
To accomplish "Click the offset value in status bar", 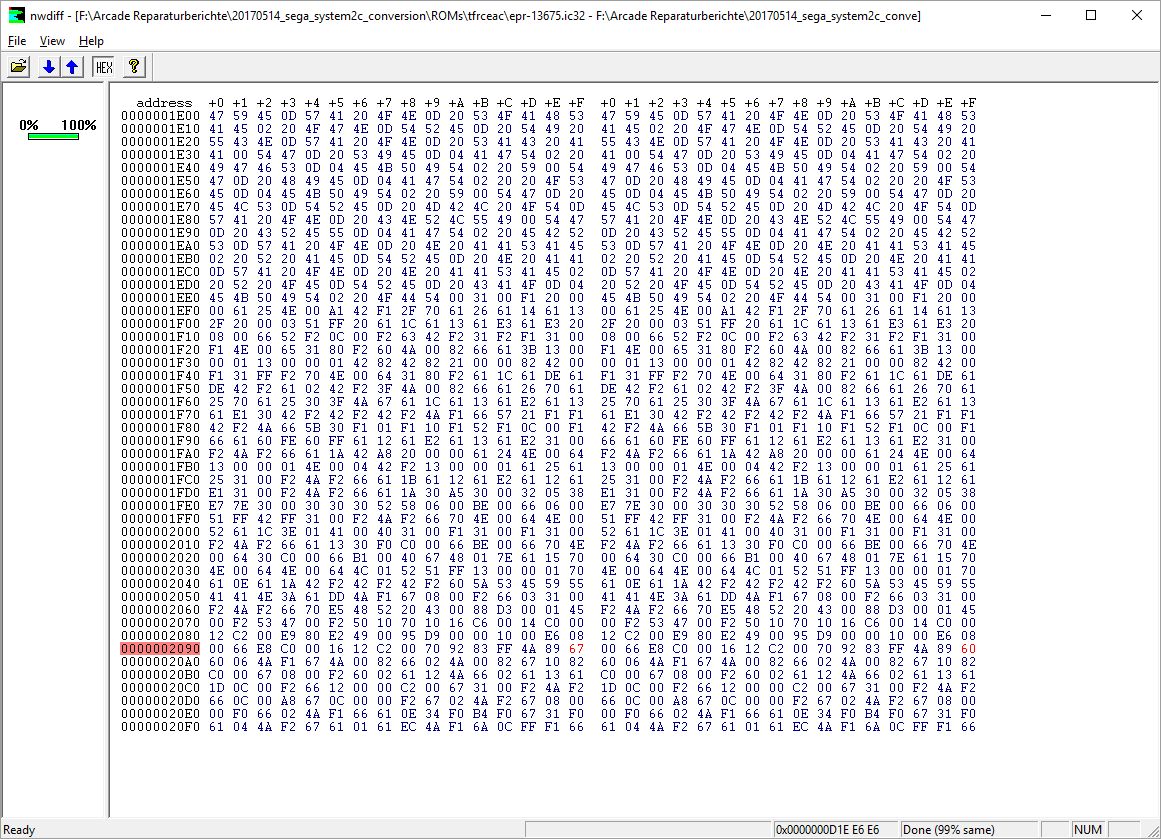I will [827, 830].
